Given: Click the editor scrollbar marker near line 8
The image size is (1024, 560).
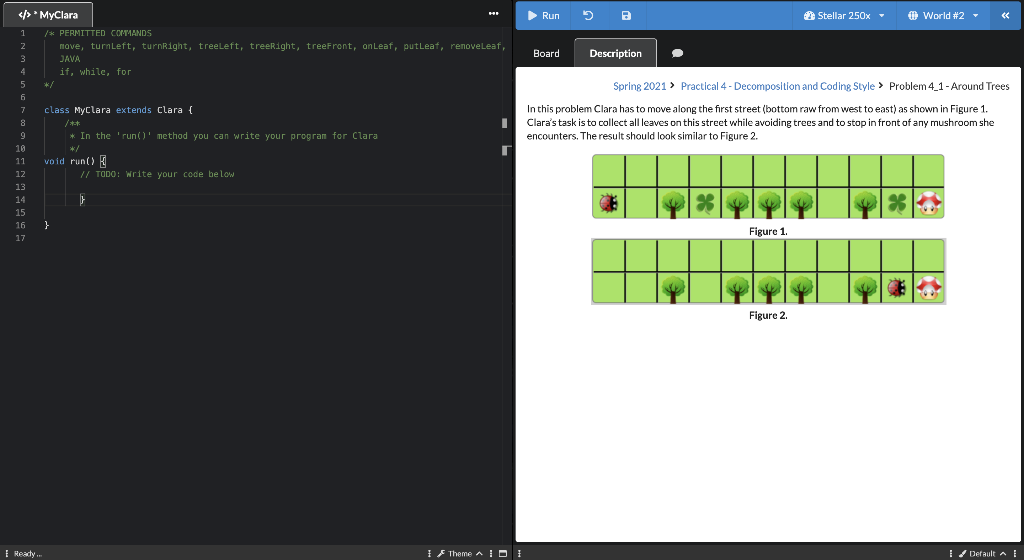Looking at the screenshot, I should 504,123.
